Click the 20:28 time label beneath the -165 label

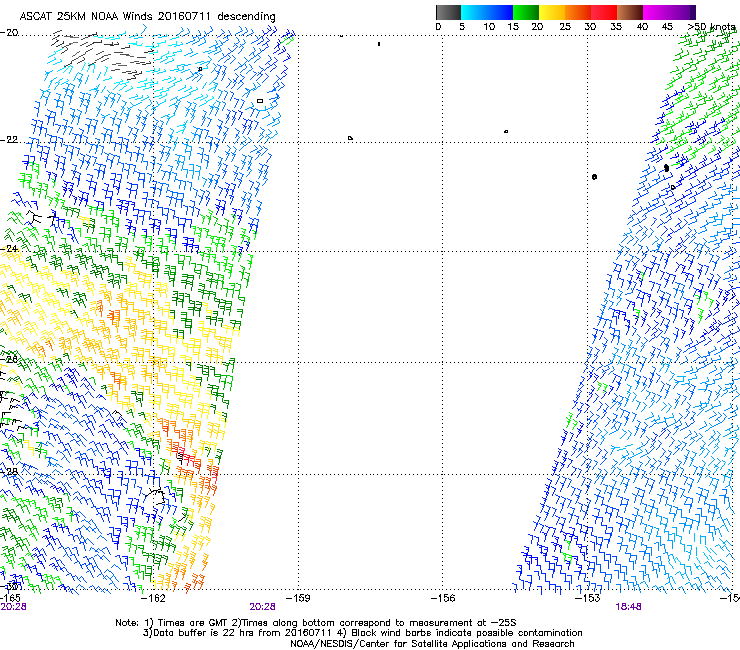13,607
